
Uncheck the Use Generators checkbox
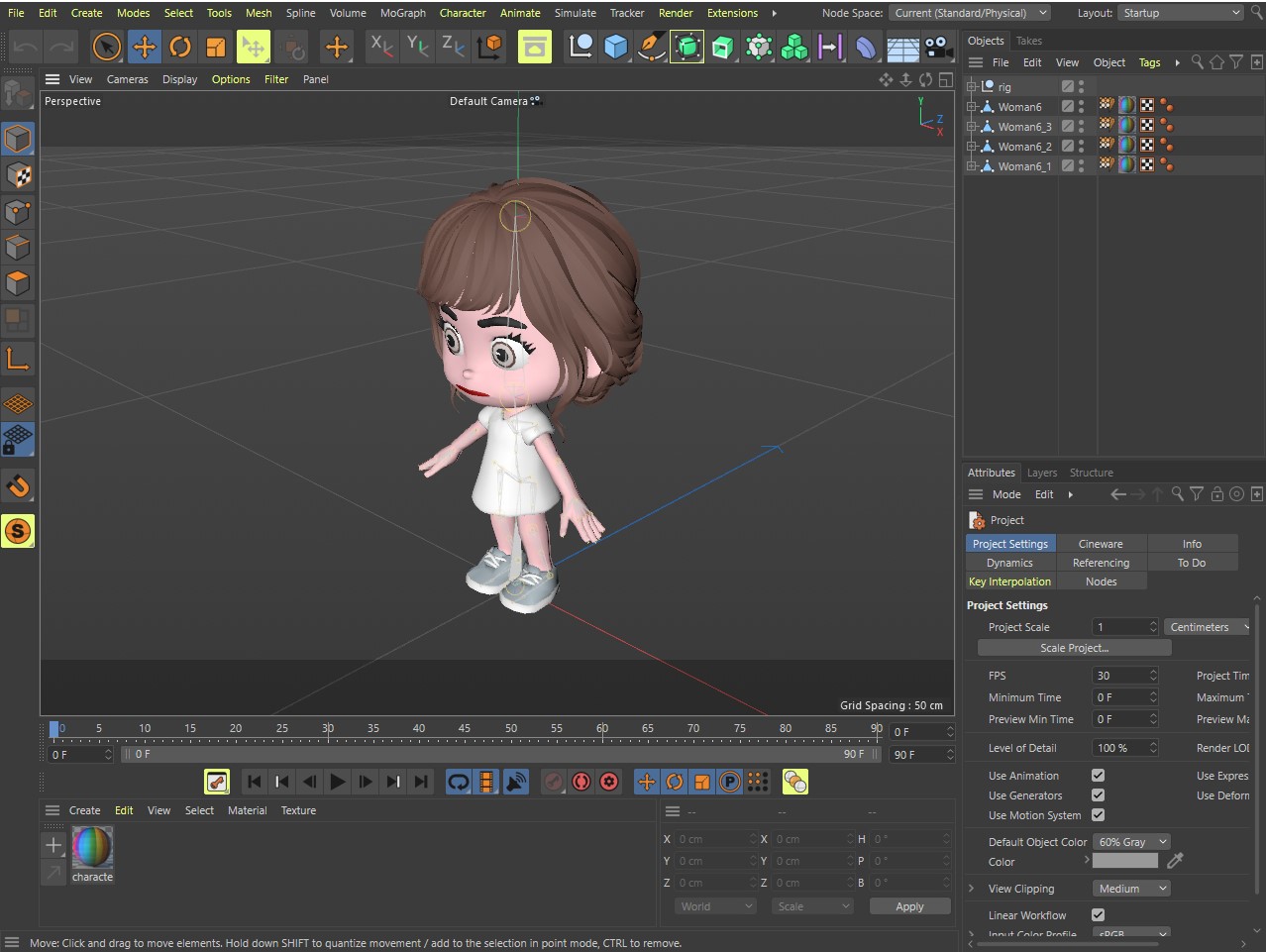pyautogui.click(x=1098, y=795)
